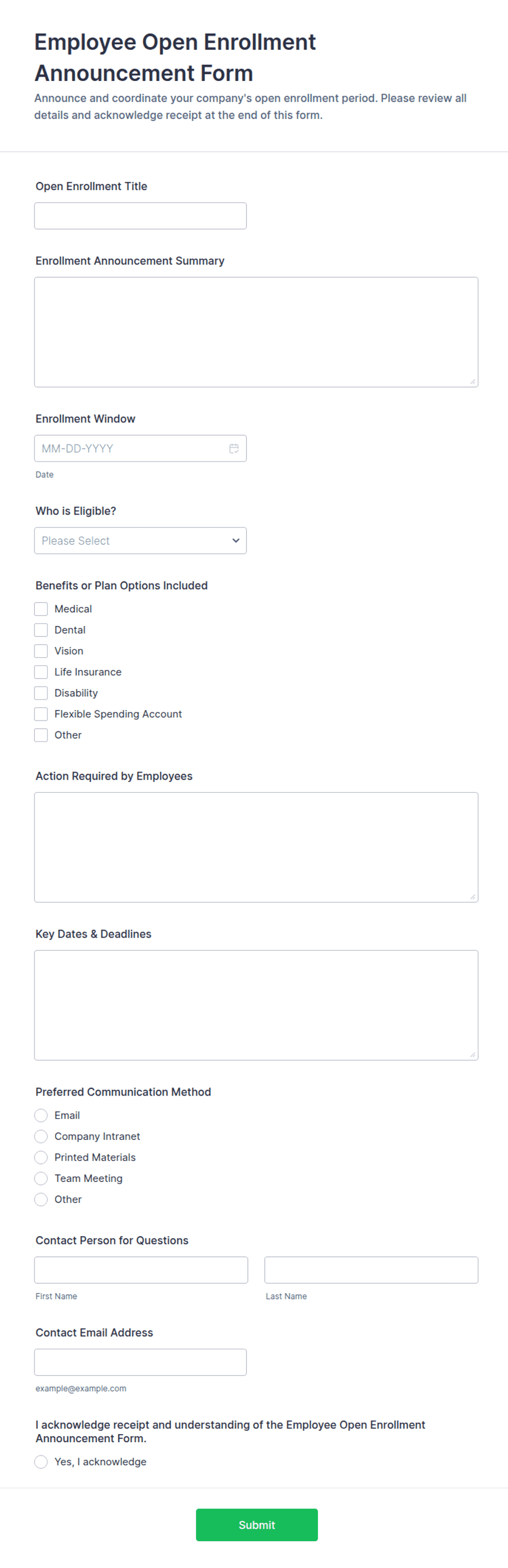Click the Enrollment Announcement Summary text area
The image size is (508, 1568).
click(x=256, y=332)
